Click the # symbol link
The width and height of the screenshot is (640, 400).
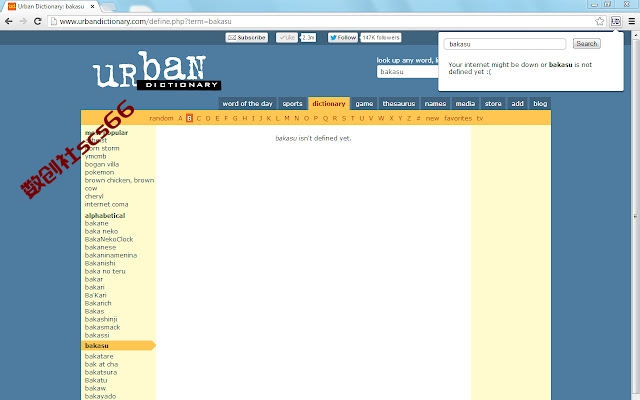click(418, 118)
